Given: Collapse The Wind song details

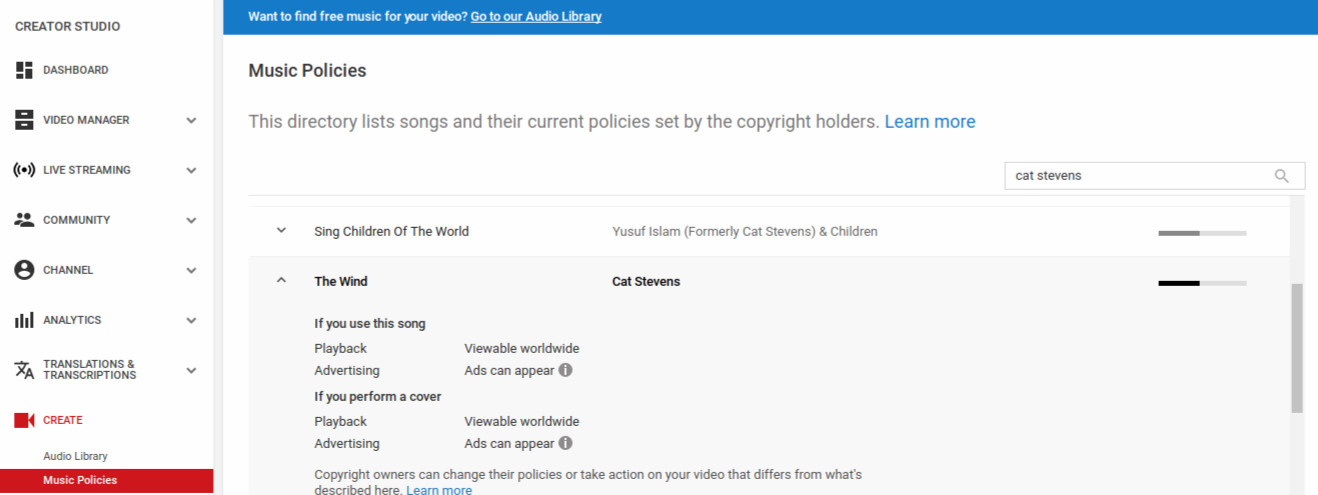Looking at the screenshot, I should coord(281,281).
